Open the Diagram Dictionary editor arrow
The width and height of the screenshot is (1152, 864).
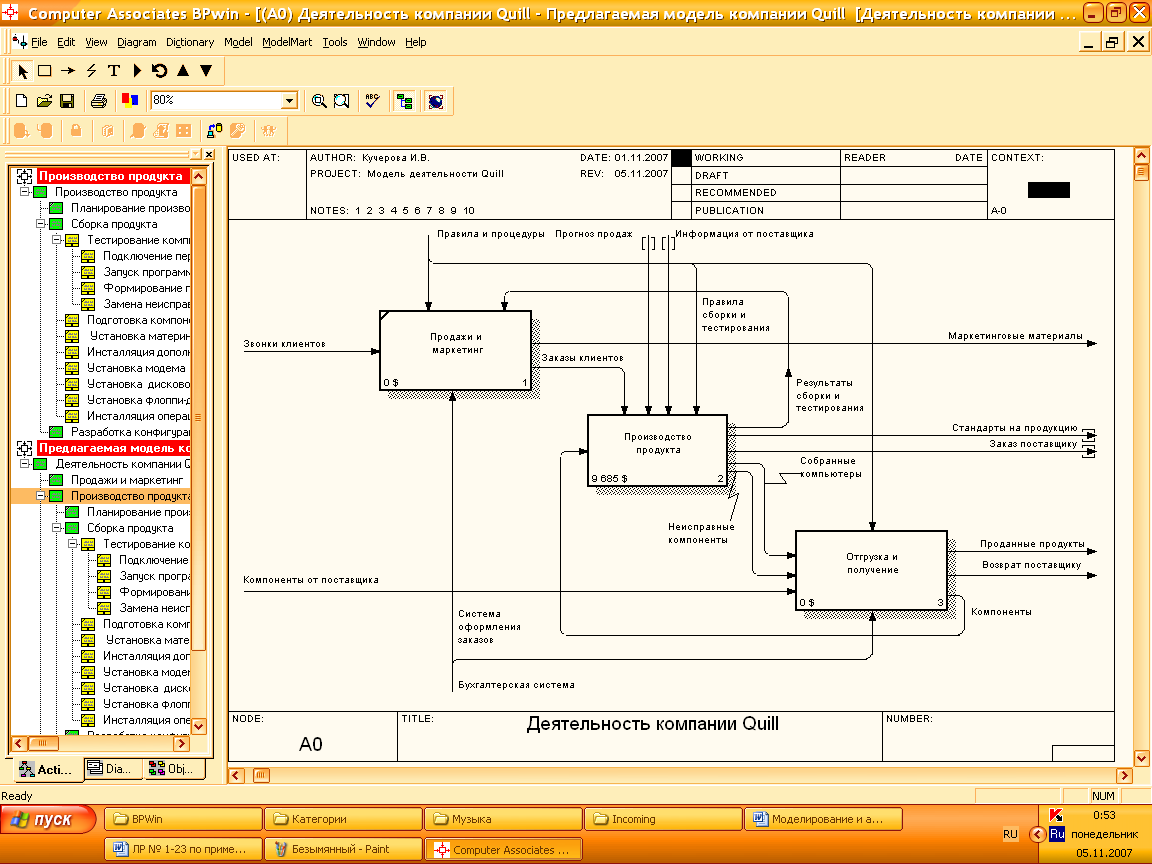pos(137,71)
